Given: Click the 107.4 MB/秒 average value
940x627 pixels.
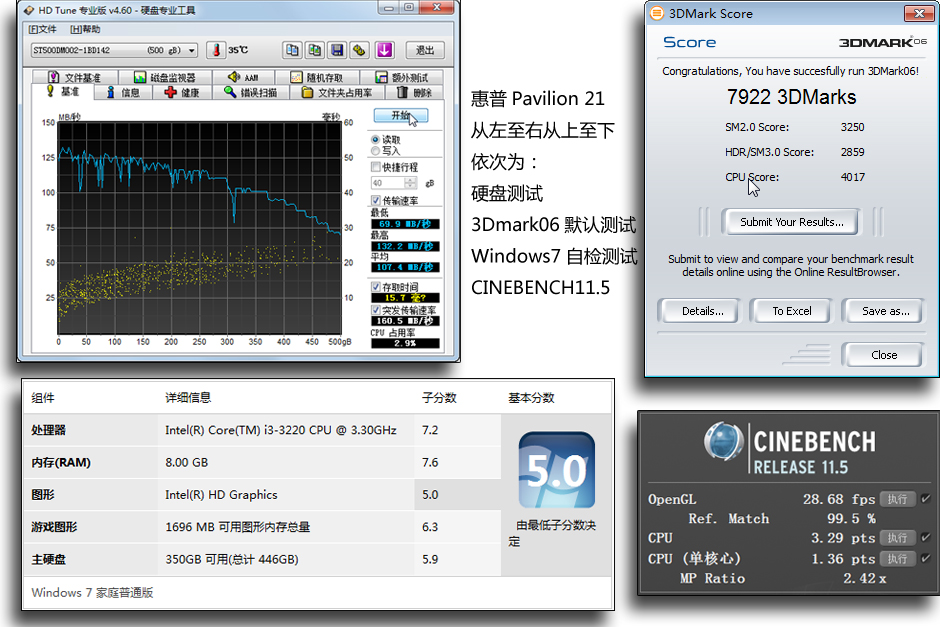Looking at the screenshot, I should click(x=405, y=267).
